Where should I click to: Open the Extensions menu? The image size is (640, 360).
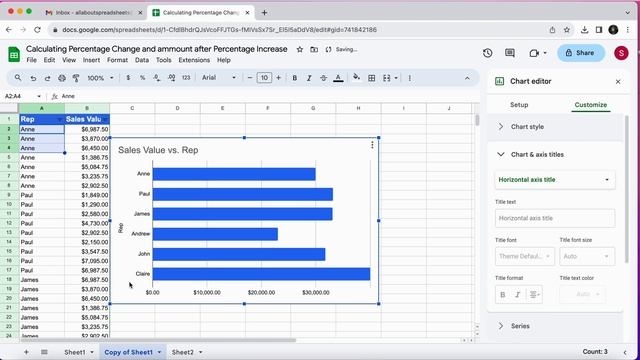(x=194, y=60)
